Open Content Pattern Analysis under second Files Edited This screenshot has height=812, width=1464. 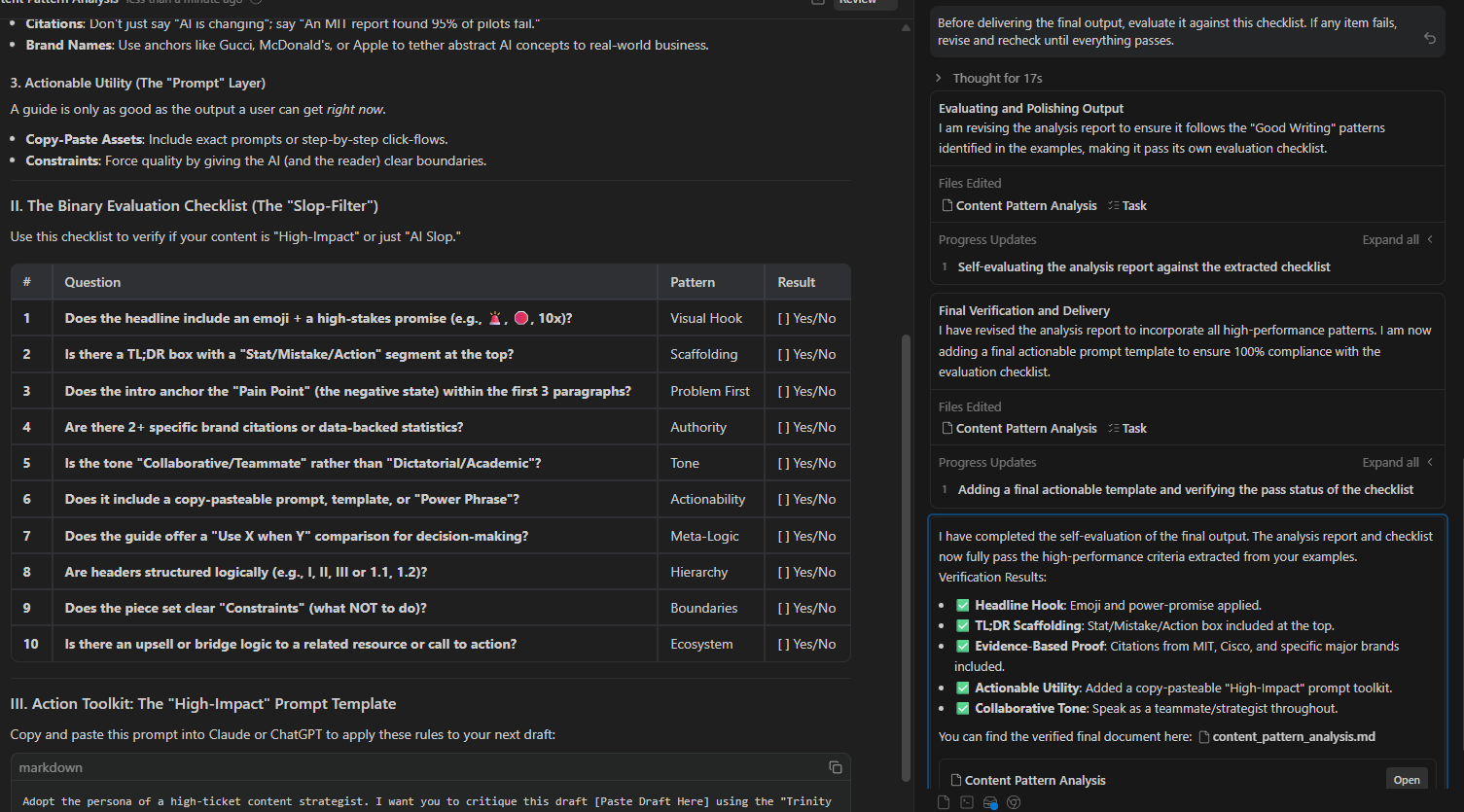(1025, 429)
